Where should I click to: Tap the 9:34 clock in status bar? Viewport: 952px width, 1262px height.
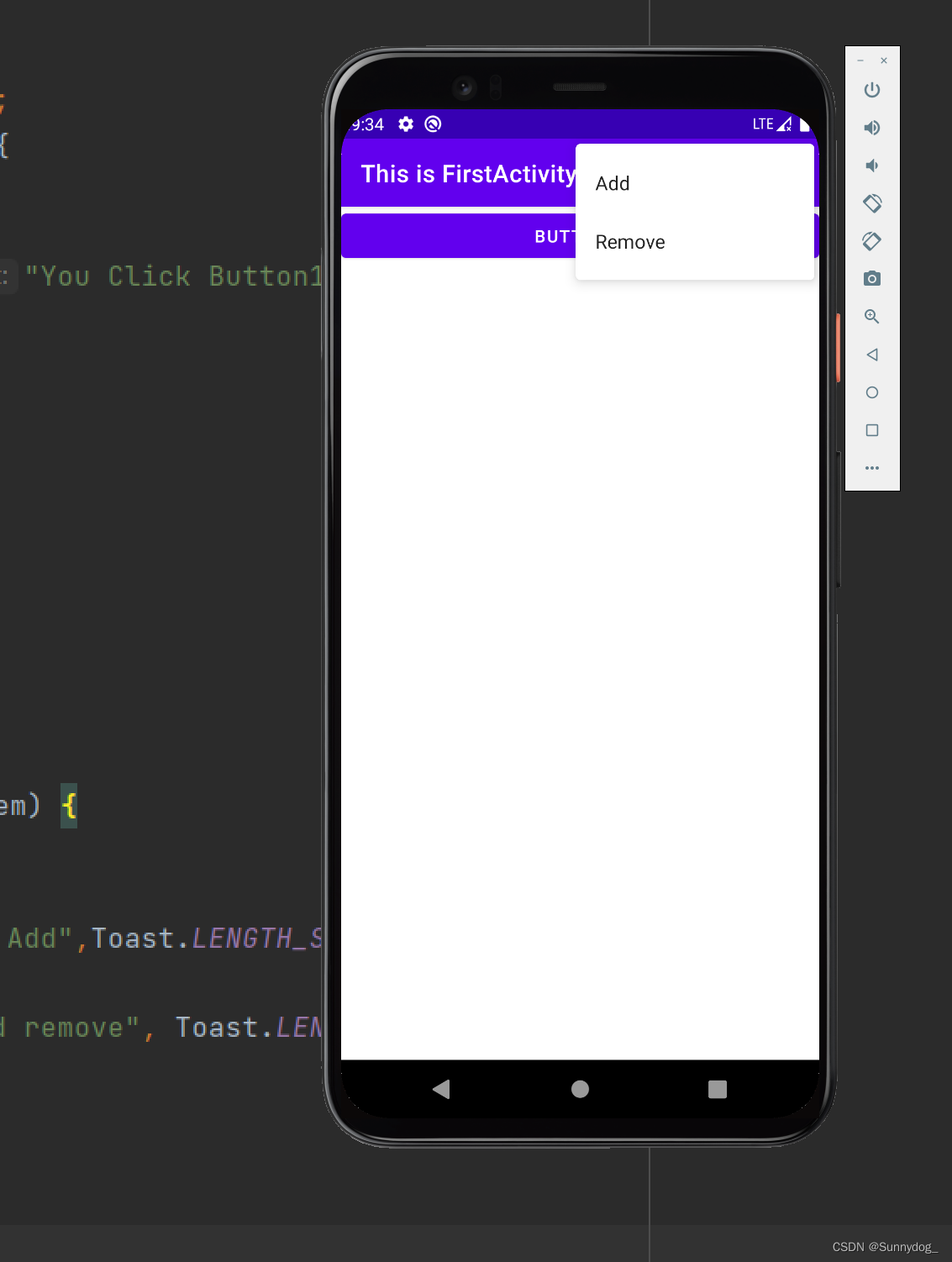(367, 124)
